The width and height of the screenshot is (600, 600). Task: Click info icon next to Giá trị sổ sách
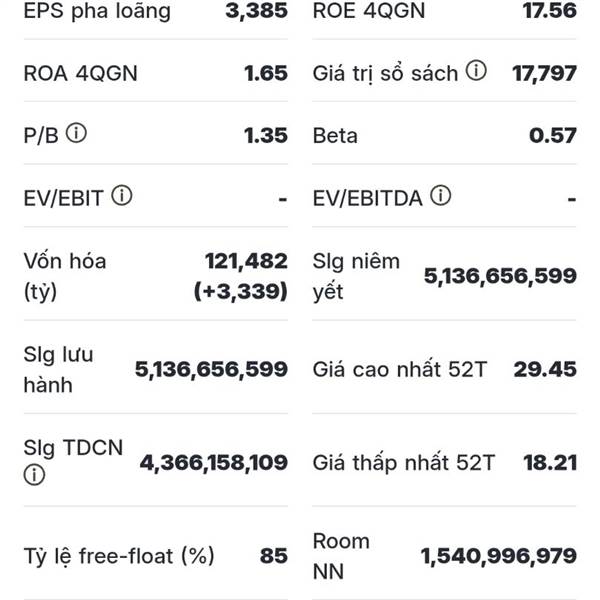click(477, 72)
